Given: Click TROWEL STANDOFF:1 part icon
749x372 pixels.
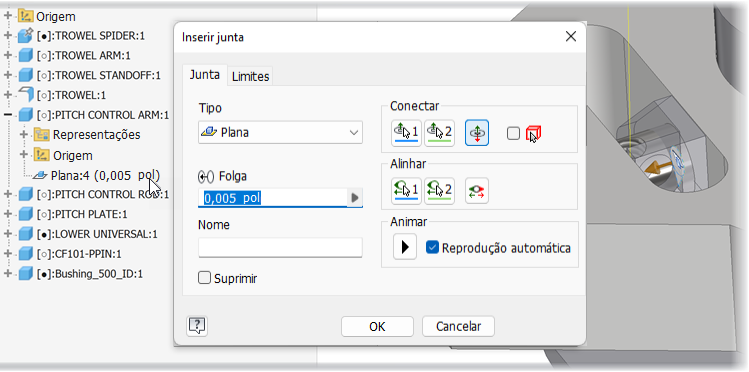Looking at the screenshot, I should pos(25,75).
